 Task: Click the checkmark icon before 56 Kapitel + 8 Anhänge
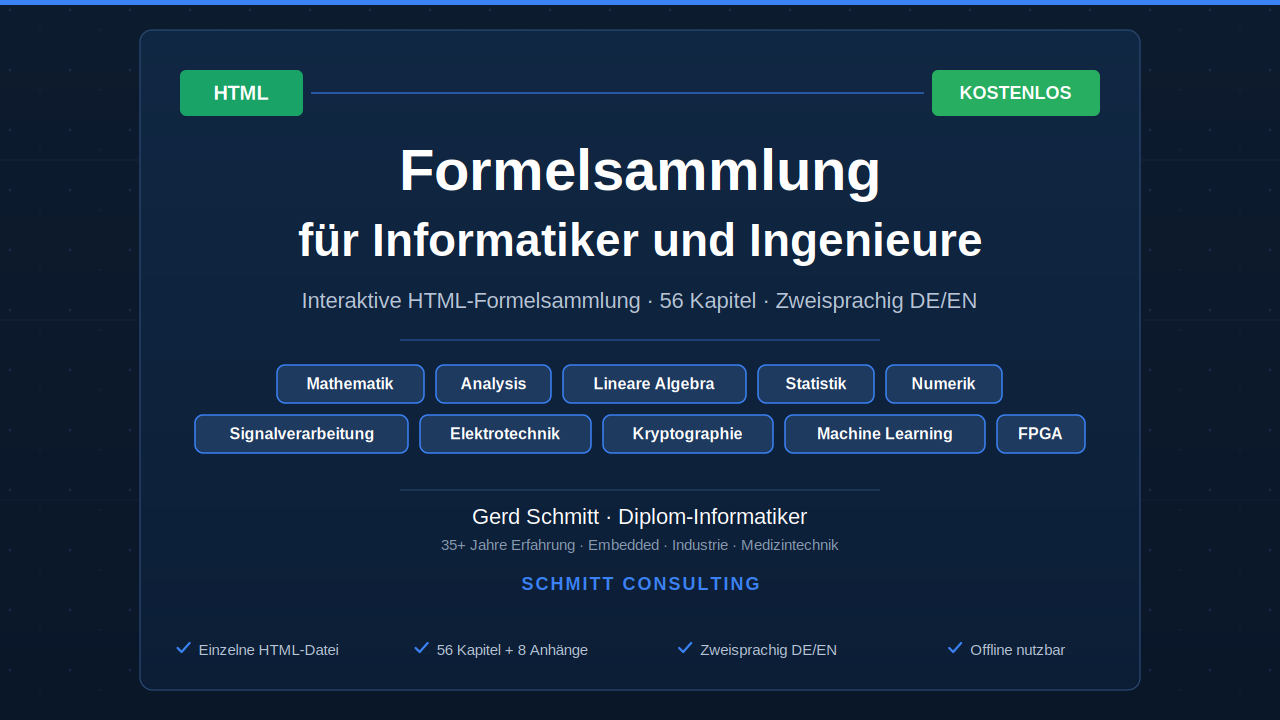(x=421, y=648)
